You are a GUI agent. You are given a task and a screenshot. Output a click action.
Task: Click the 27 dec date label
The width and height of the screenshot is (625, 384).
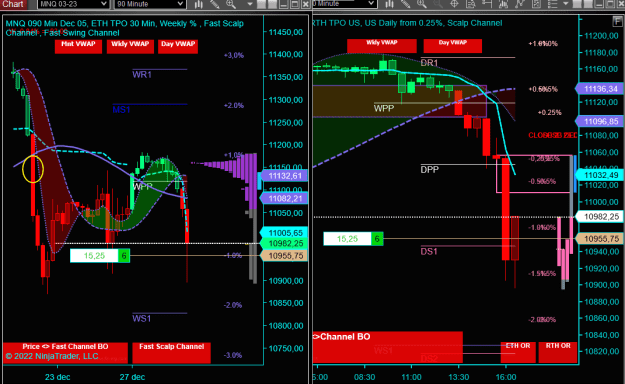(x=132, y=377)
